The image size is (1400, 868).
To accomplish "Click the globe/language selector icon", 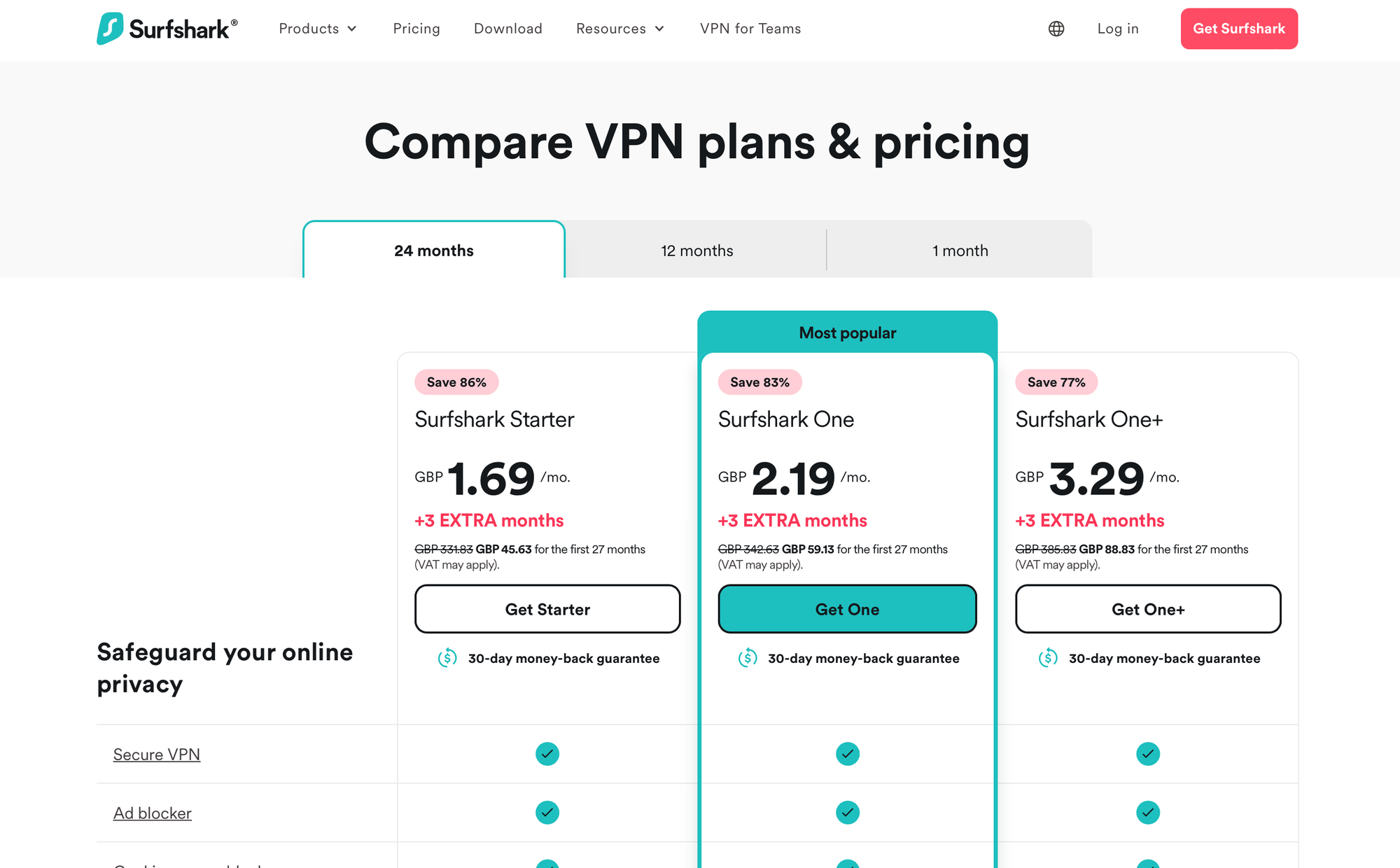I will [1056, 28].
